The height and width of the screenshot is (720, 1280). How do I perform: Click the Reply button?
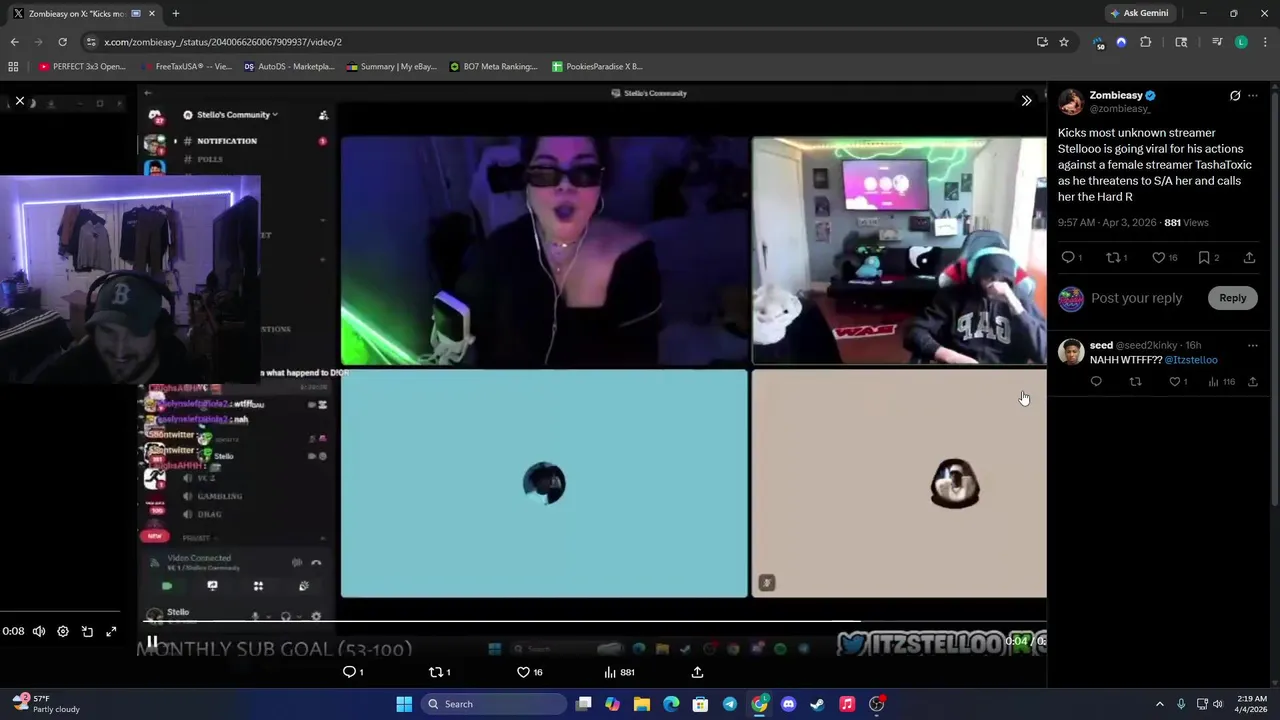(x=1232, y=298)
